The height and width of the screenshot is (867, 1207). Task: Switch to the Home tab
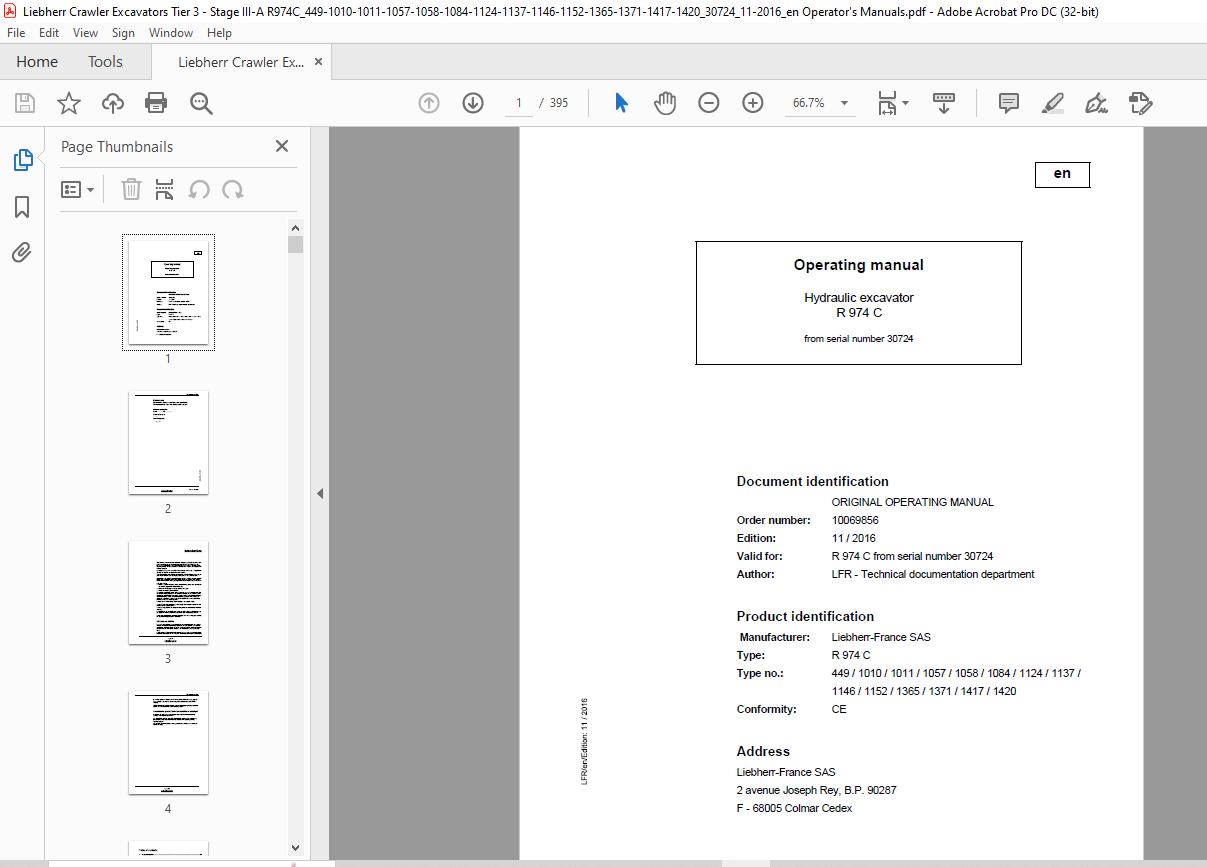(37, 62)
